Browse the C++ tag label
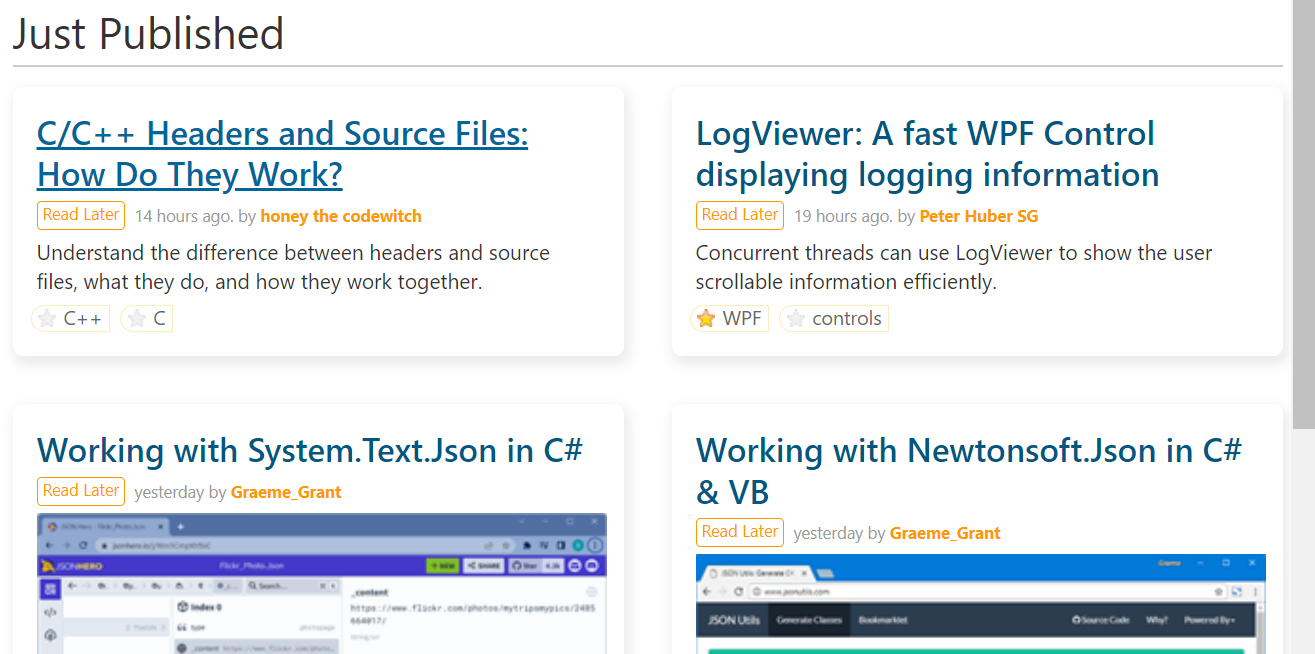Screen dimensions: 1315x654 (83, 319)
